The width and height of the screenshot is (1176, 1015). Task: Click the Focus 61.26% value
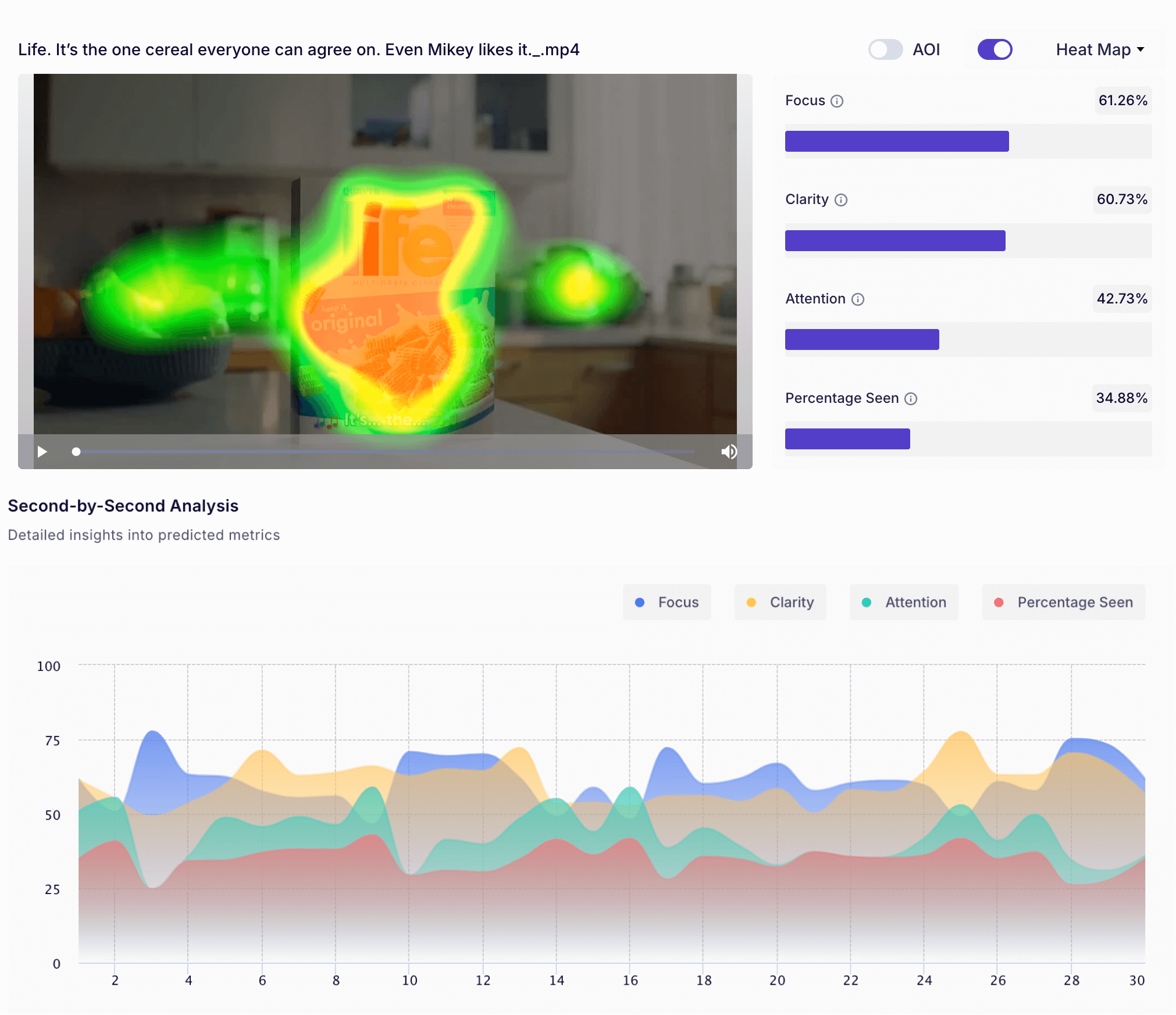pyautogui.click(x=1122, y=101)
